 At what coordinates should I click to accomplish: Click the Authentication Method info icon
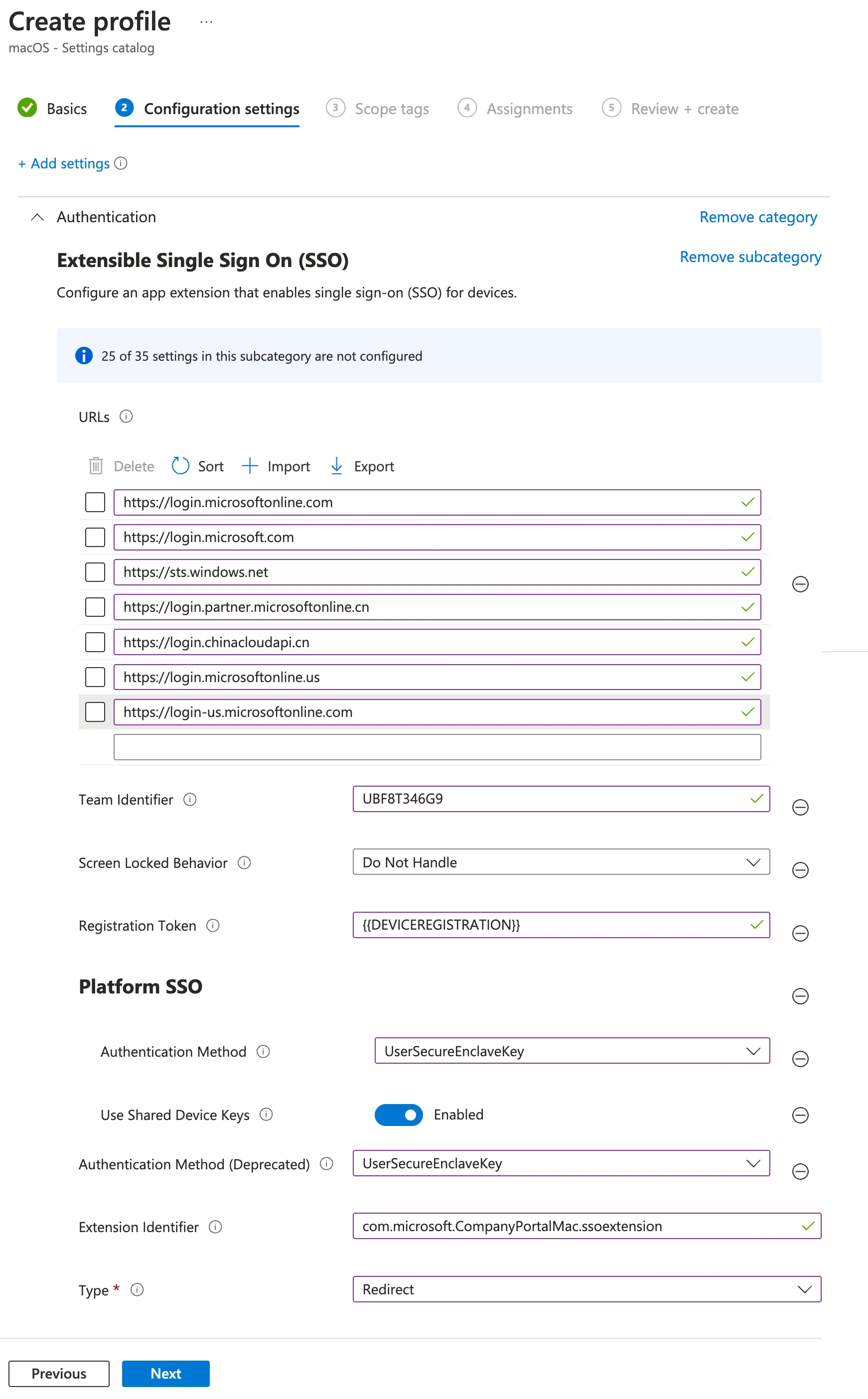pos(263,1051)
